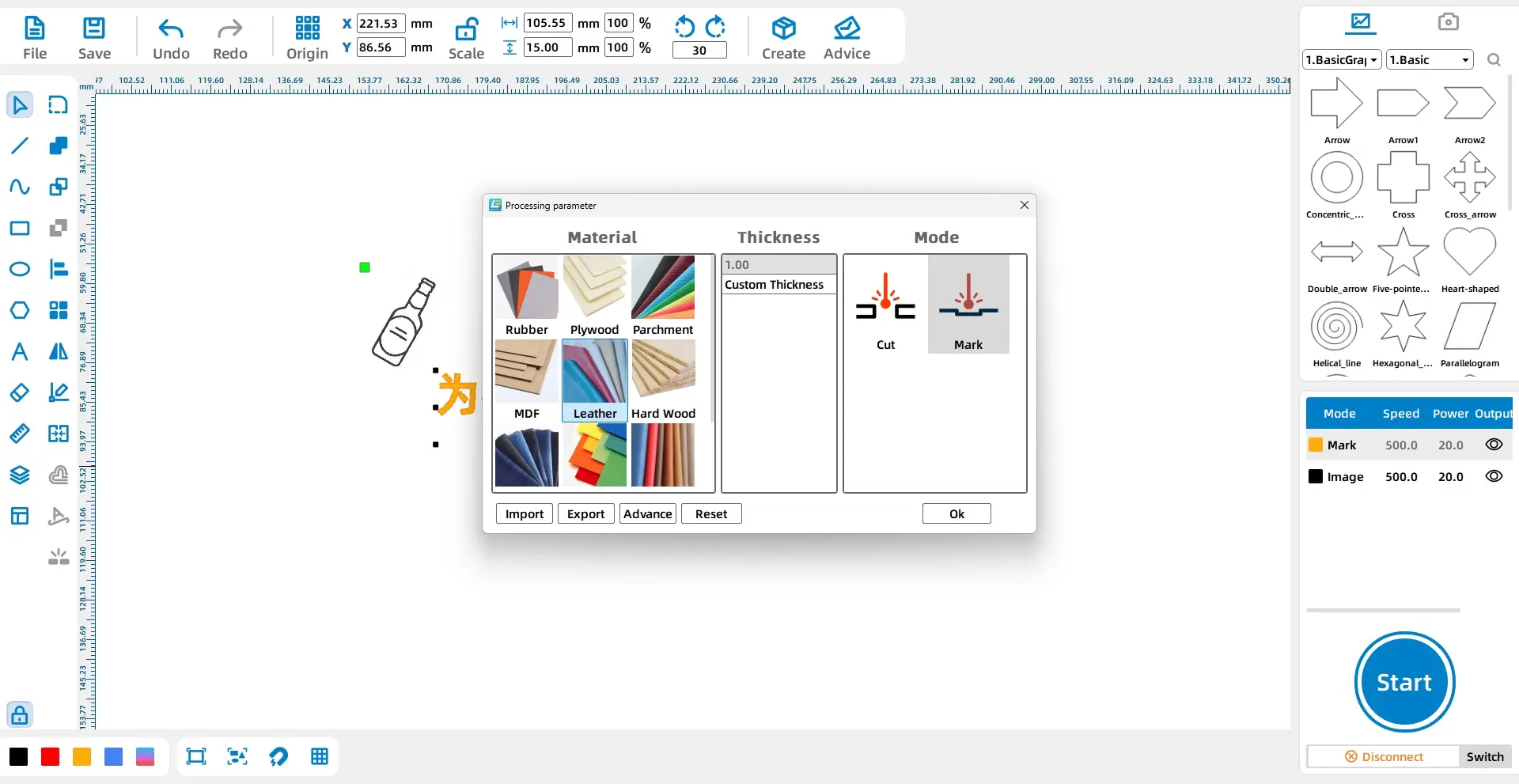1519x784 pixels.
Task: Toggle the canvas lock icon
Action: click(x=20, y=714)
